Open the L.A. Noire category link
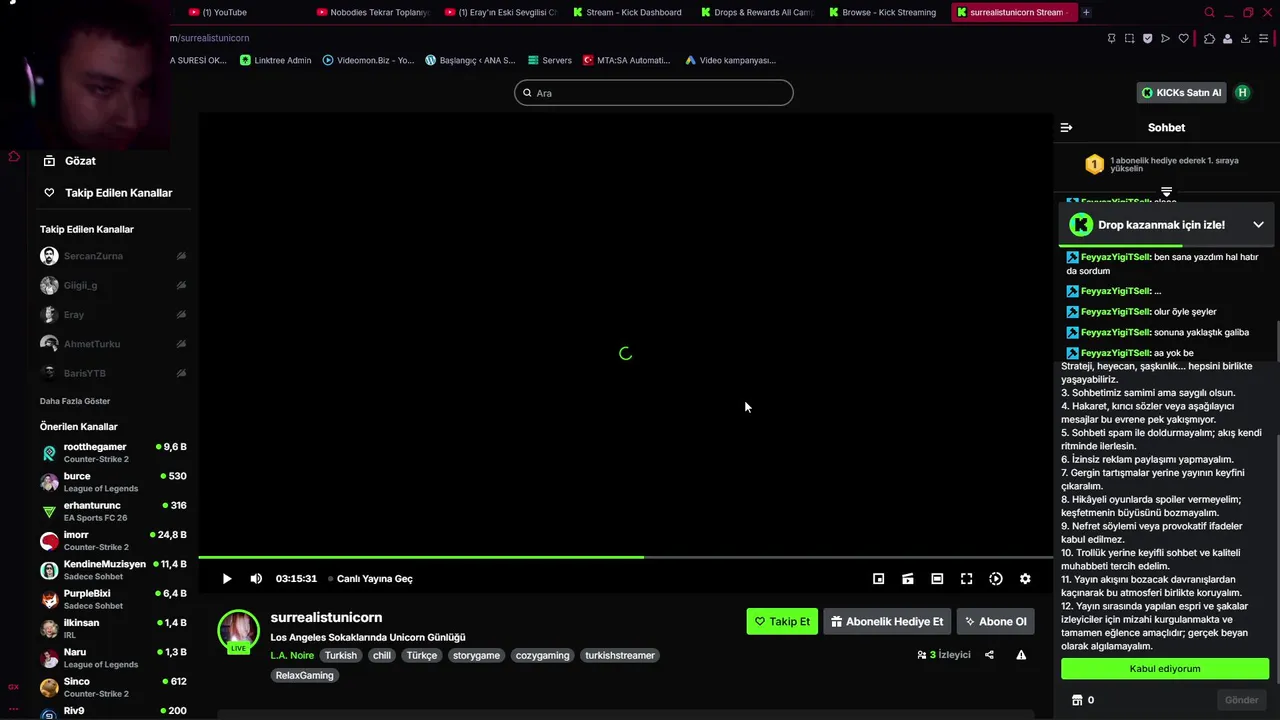Viewport: 1280px width, 720px height. tap(292, 656)
